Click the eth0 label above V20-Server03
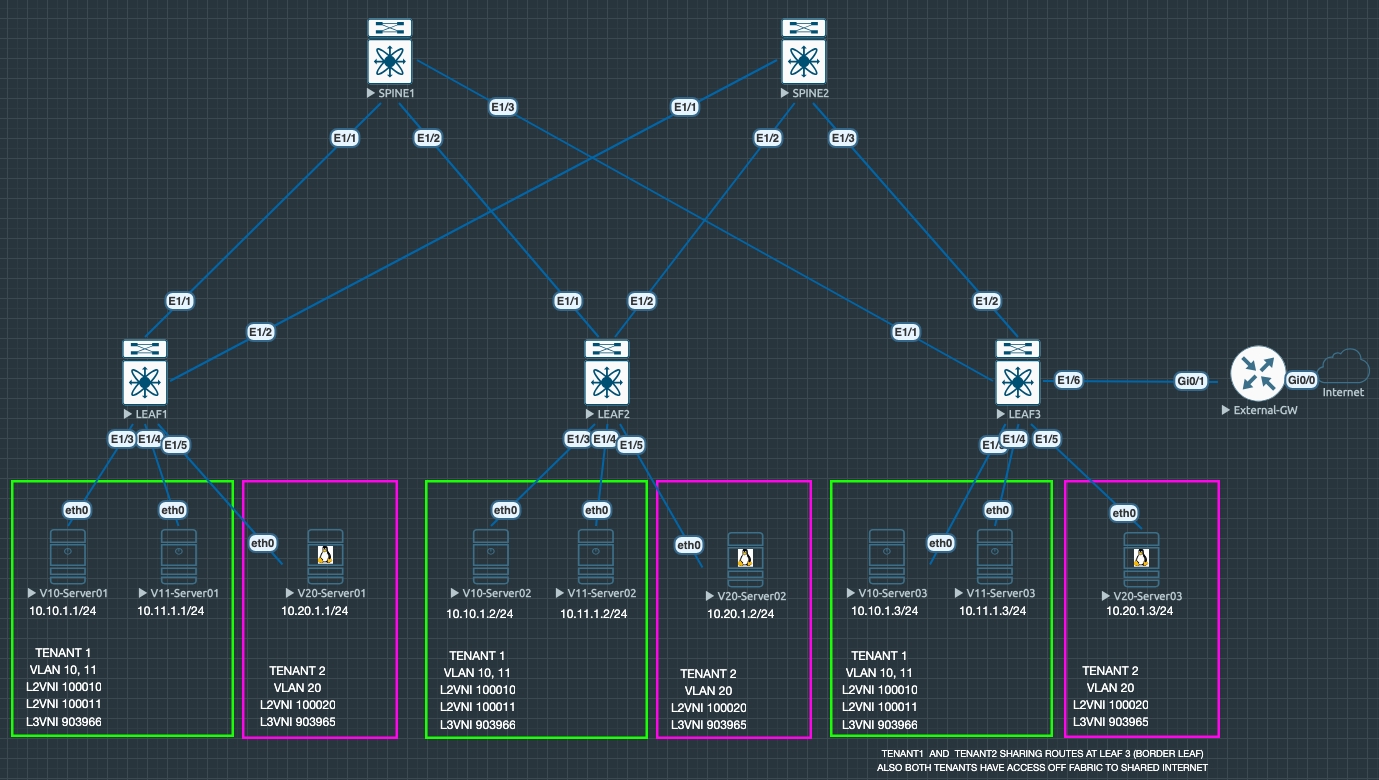 1124,513
